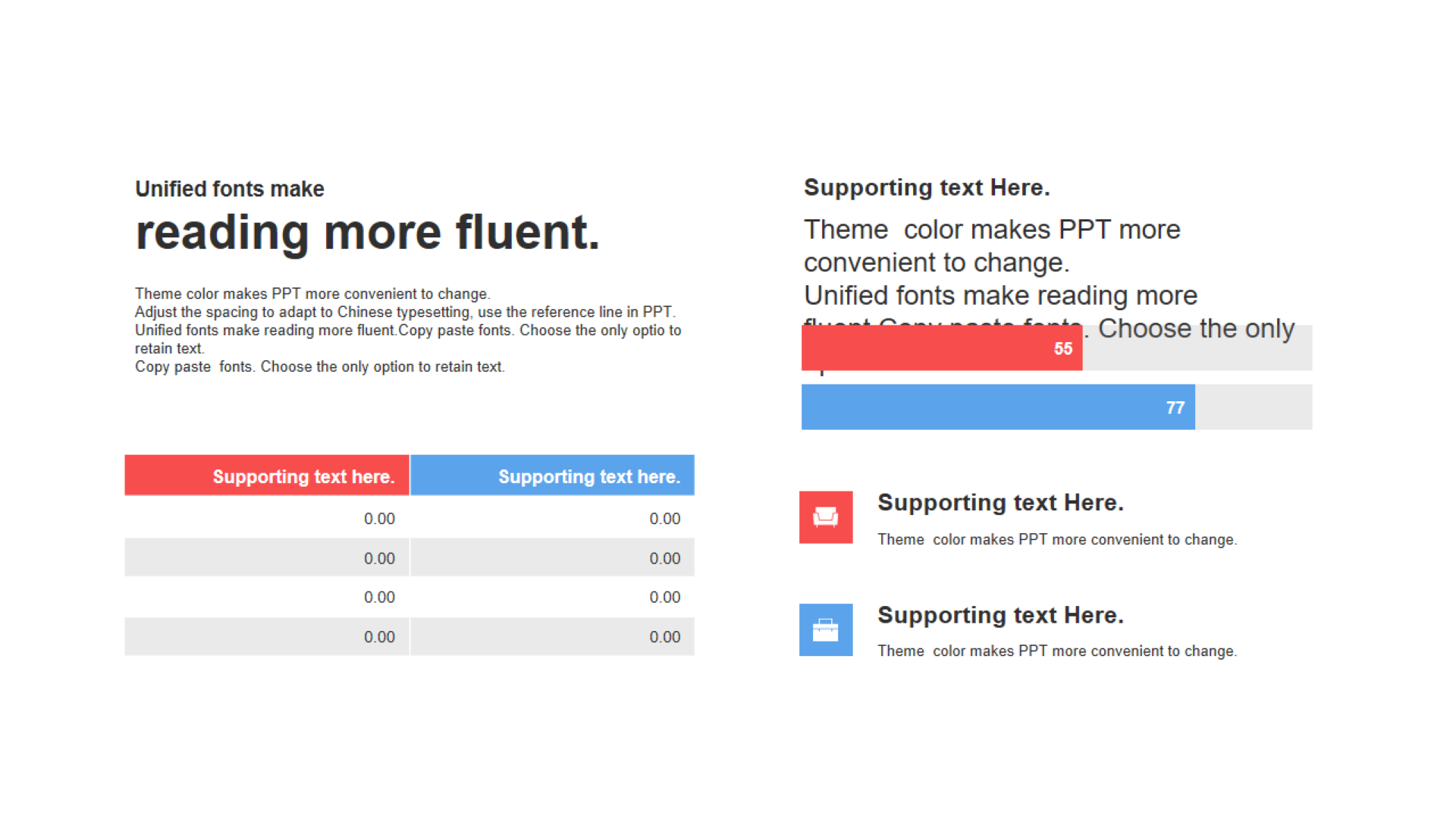Click the grey unfilled part of the 77 bar

pos(1254,407)
